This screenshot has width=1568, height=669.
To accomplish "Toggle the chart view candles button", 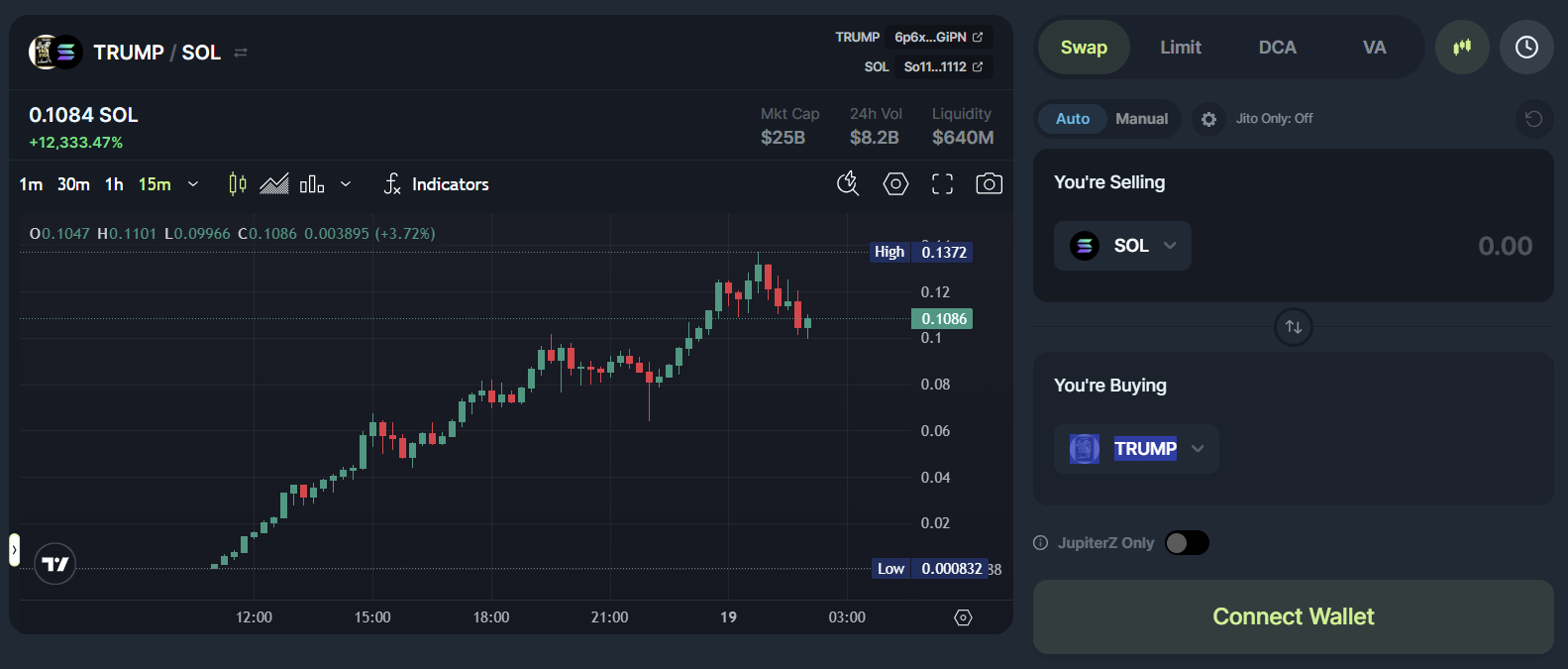I will coord(1462,48).
